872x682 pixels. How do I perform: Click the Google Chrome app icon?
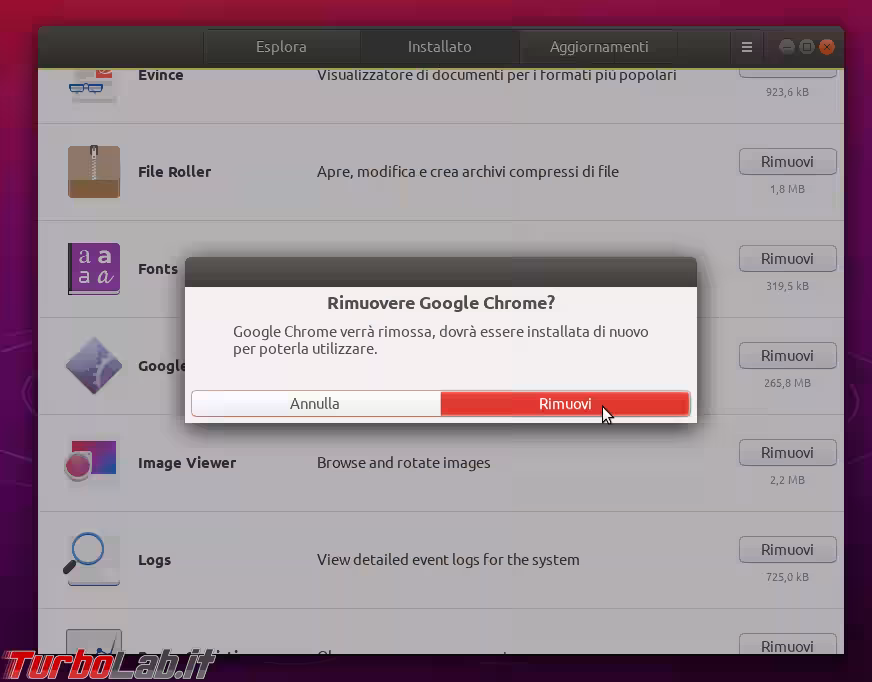click(94, 366)
